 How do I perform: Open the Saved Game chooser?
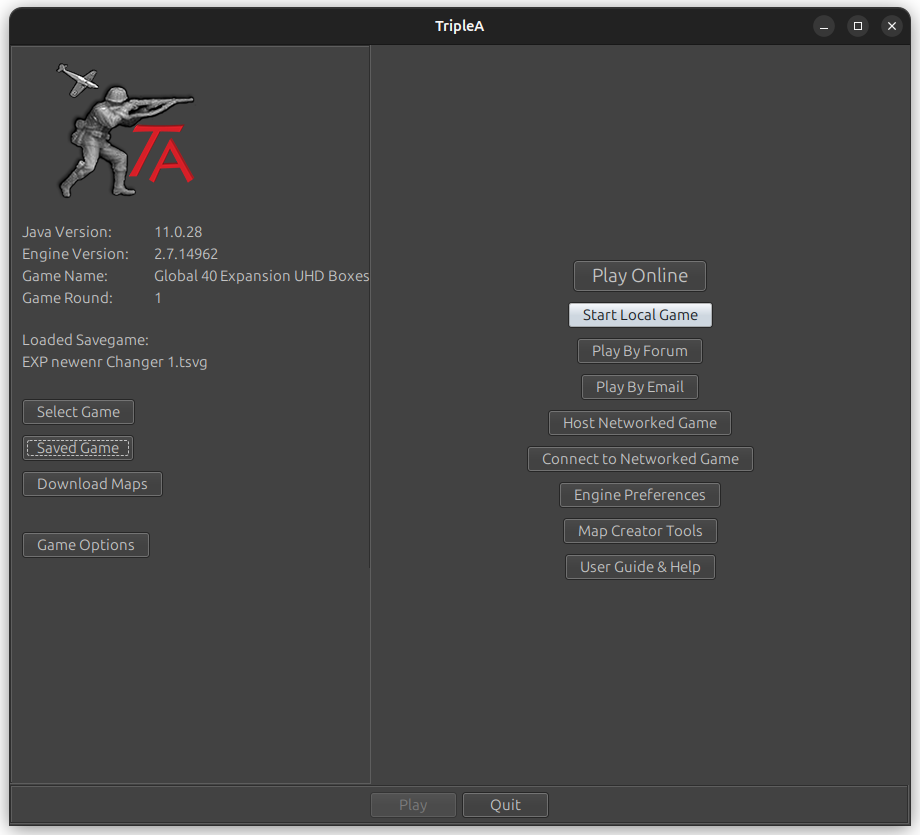tap(77, 447)
